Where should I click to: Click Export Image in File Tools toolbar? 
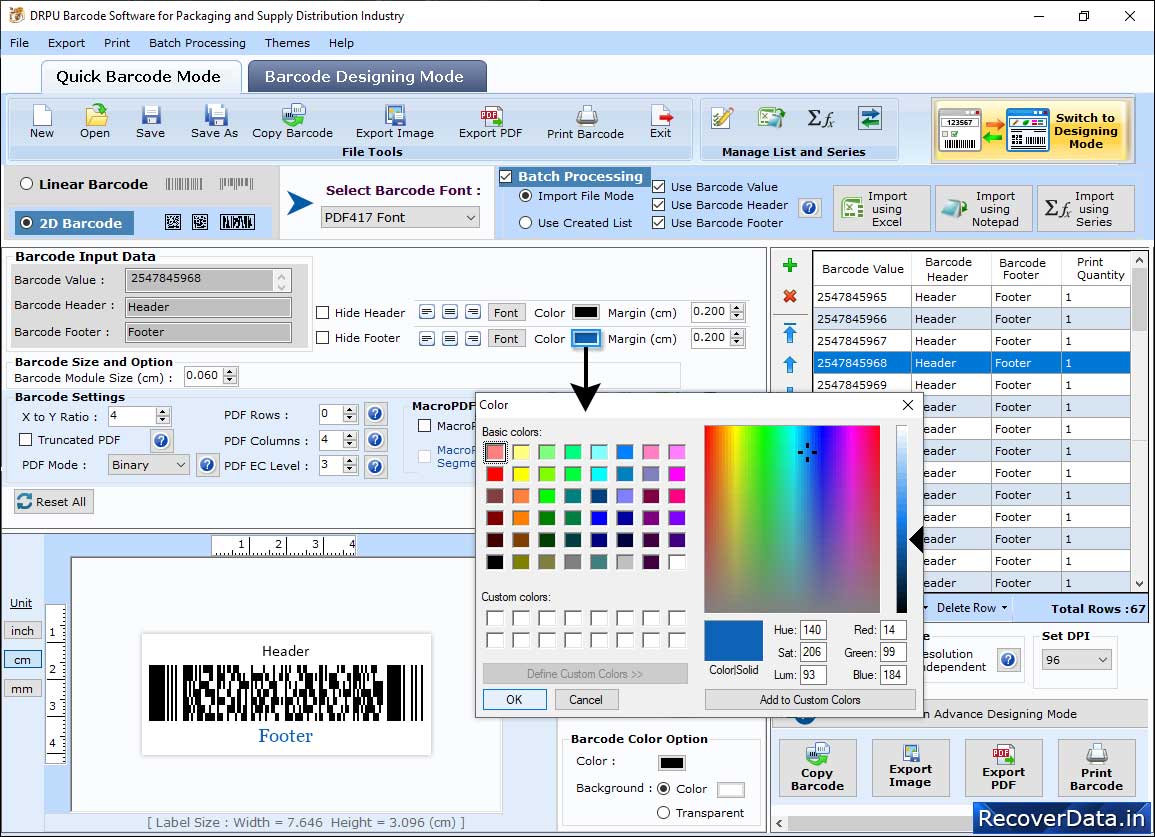pos(395,122)
